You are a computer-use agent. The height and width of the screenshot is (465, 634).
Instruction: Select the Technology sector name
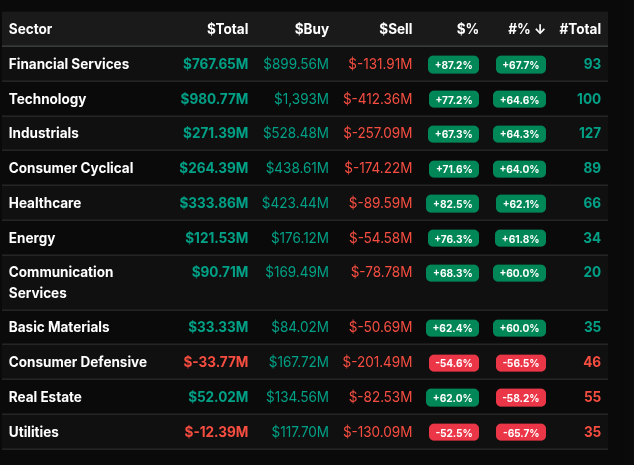point(47,99)
